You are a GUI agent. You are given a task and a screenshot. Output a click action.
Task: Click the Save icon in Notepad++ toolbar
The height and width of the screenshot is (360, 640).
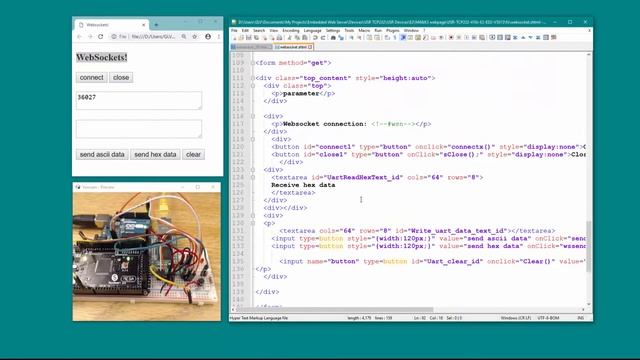(x=249, y=38)
